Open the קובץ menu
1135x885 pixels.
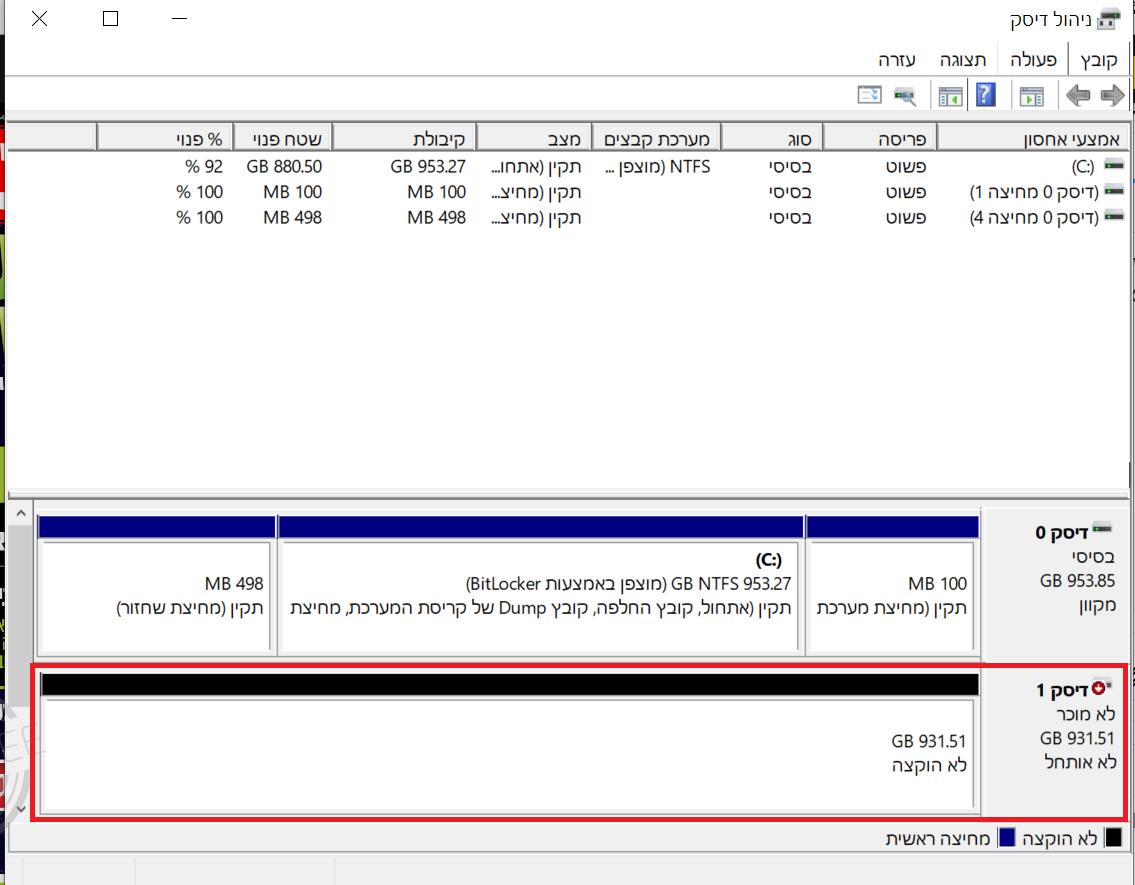pyautogui.click(x=1099, y=60)
